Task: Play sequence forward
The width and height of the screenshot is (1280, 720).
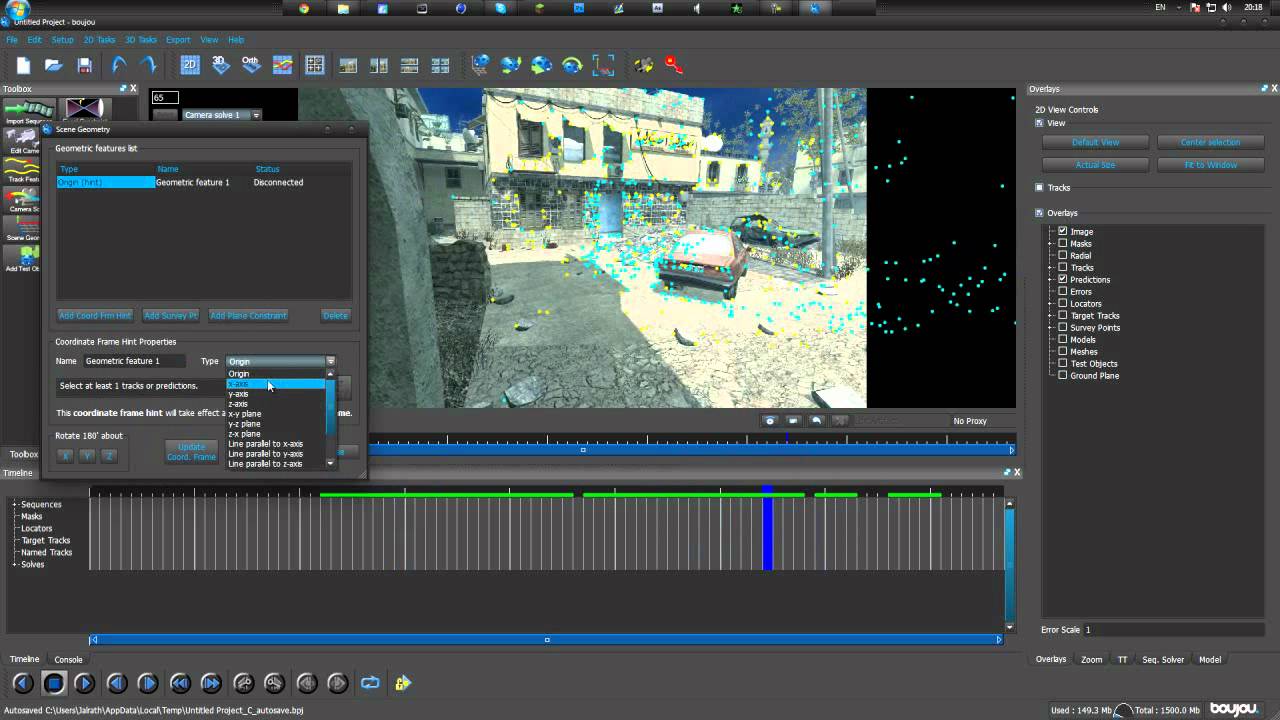Action: pyautogui.click(x=84, y=684)
